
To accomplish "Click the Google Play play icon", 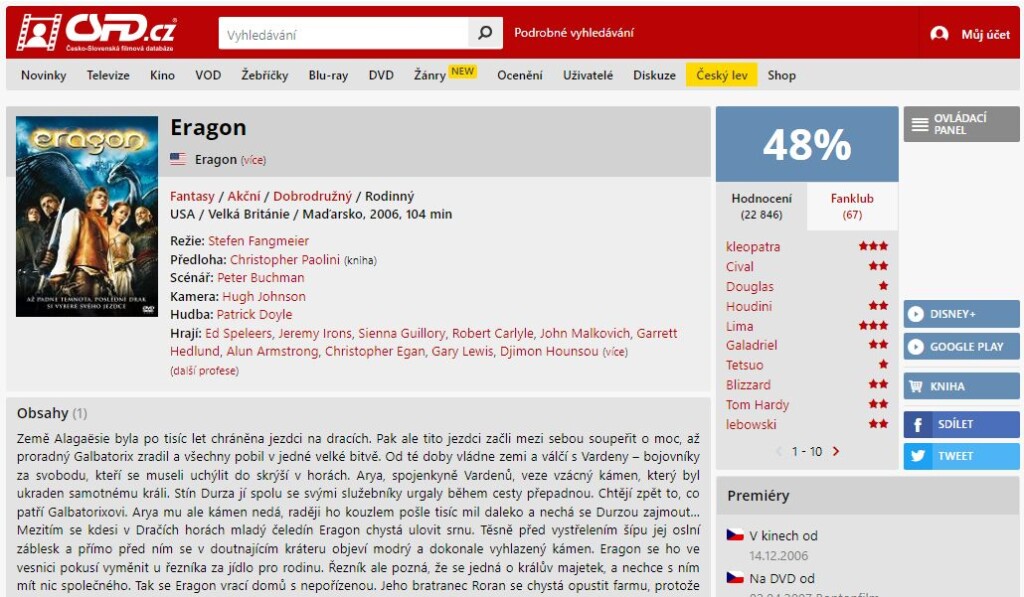I will point(916,347).
